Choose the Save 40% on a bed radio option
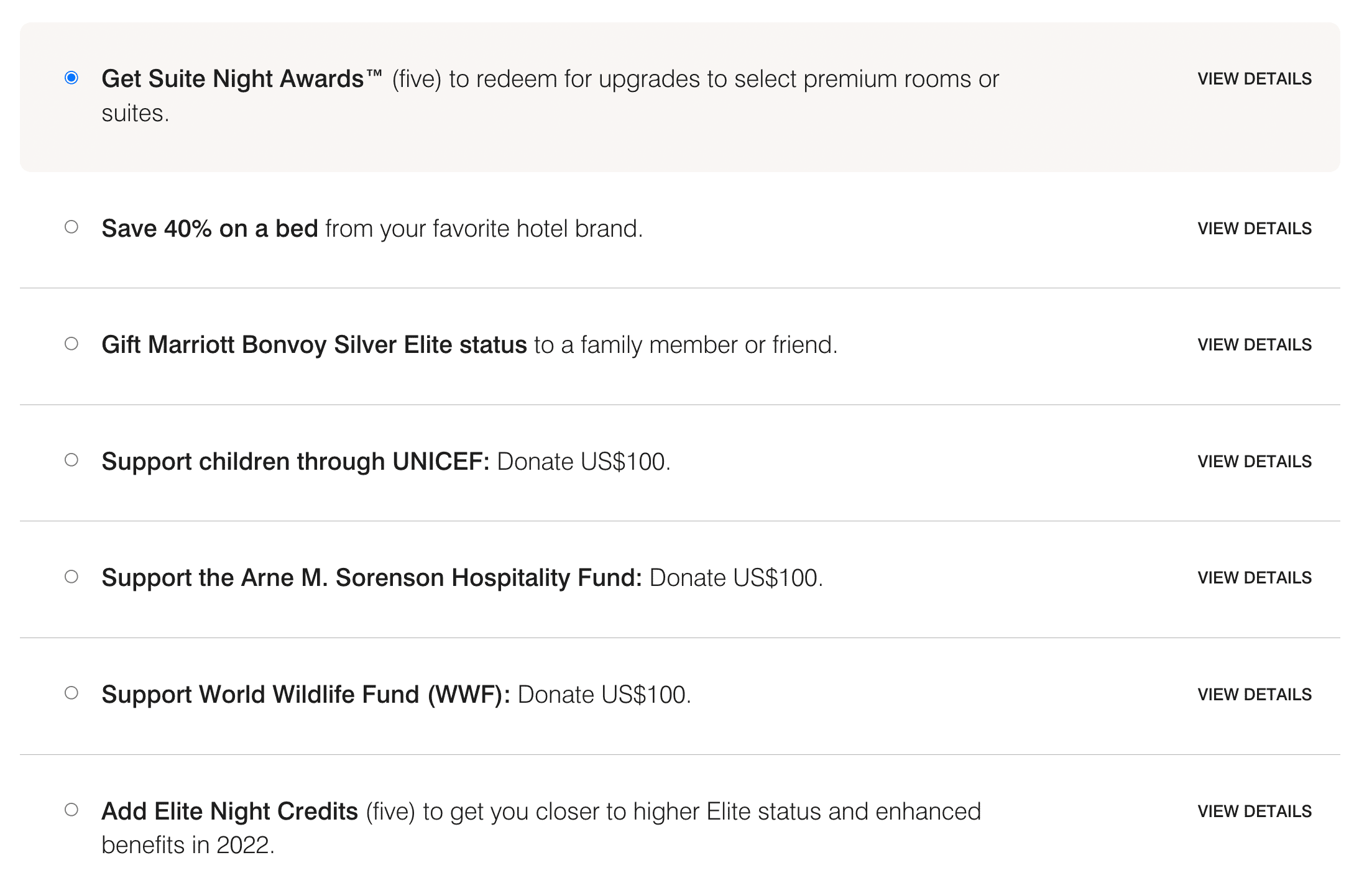The width and height of the screenshot is (1354, 896). coord(71,227)
